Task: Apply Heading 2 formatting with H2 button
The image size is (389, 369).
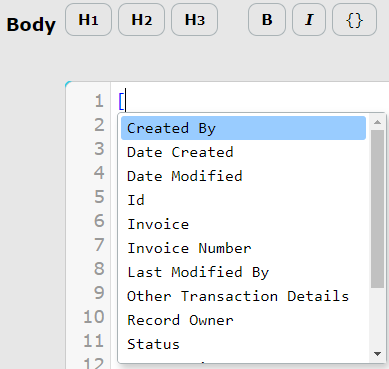Action: pyautogui.click(x=142, y=20)
